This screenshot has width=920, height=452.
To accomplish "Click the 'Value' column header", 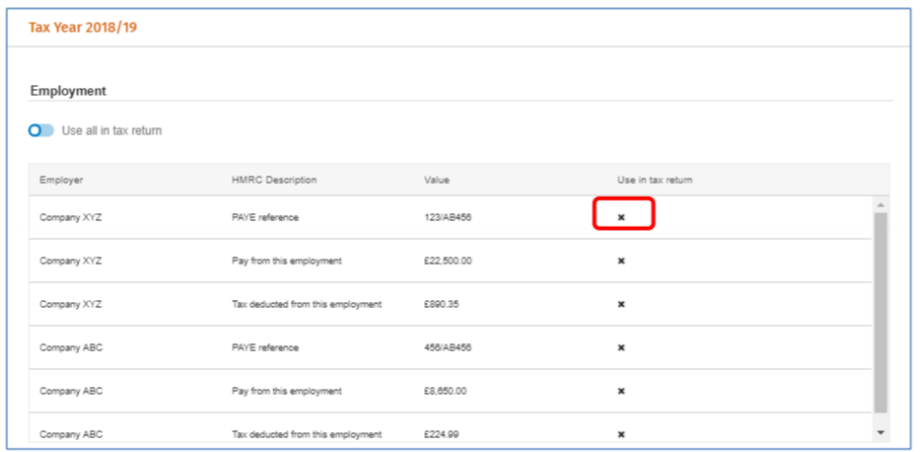I will pyautogui.click(x=437, y=180).
